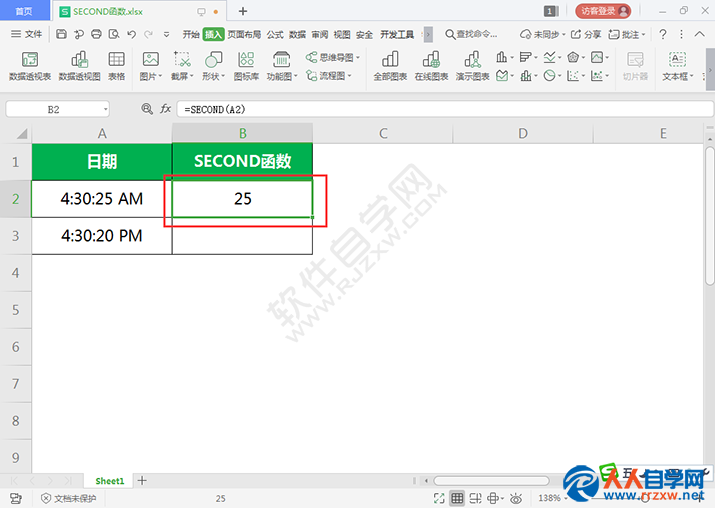
Task: Insert a mind map (思维导图)
Action: tap(332, 57)
